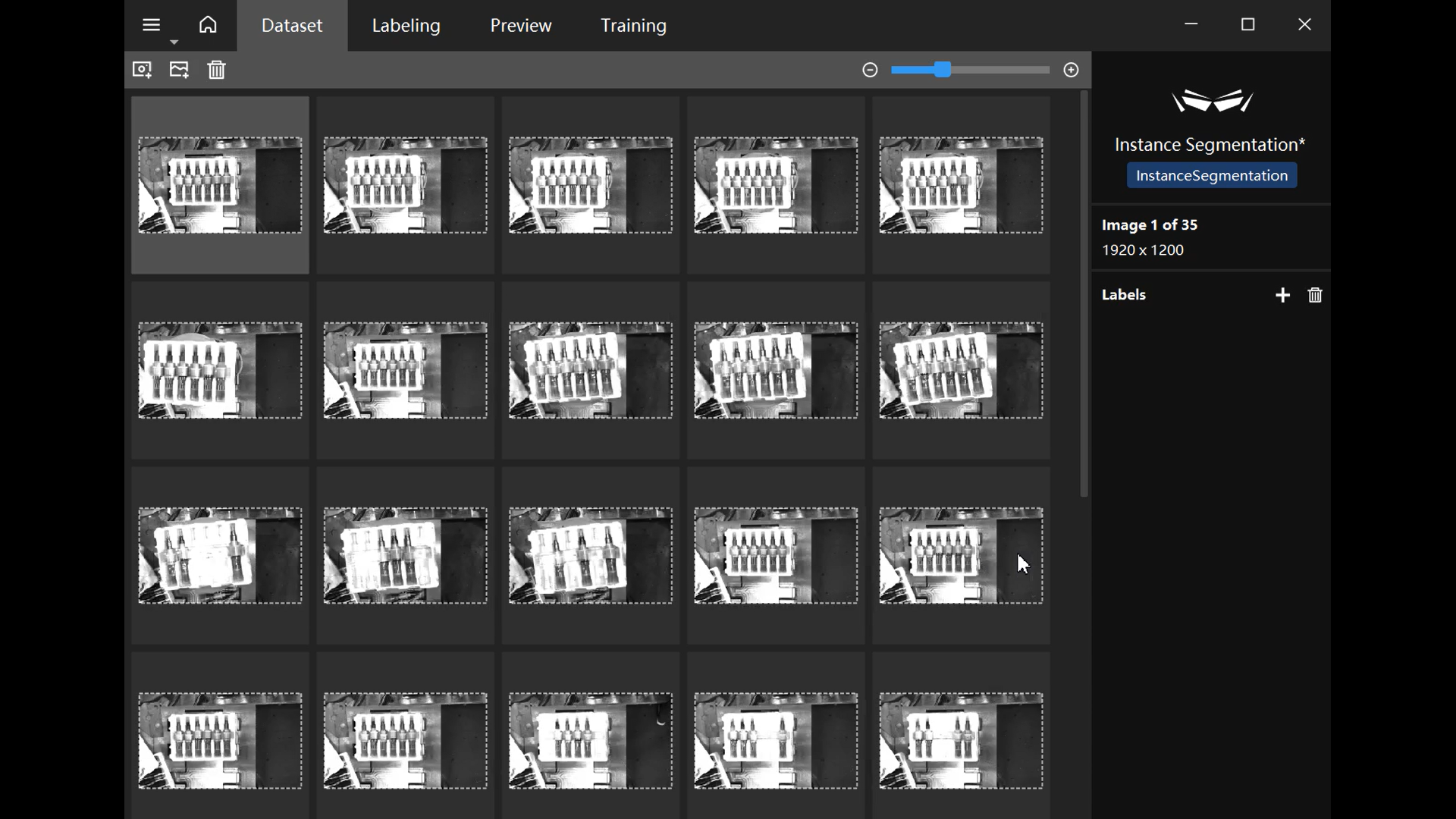Select the last thumbnail in third row
The height and width of the screenshot is (819, 1456).
[961, 555]
